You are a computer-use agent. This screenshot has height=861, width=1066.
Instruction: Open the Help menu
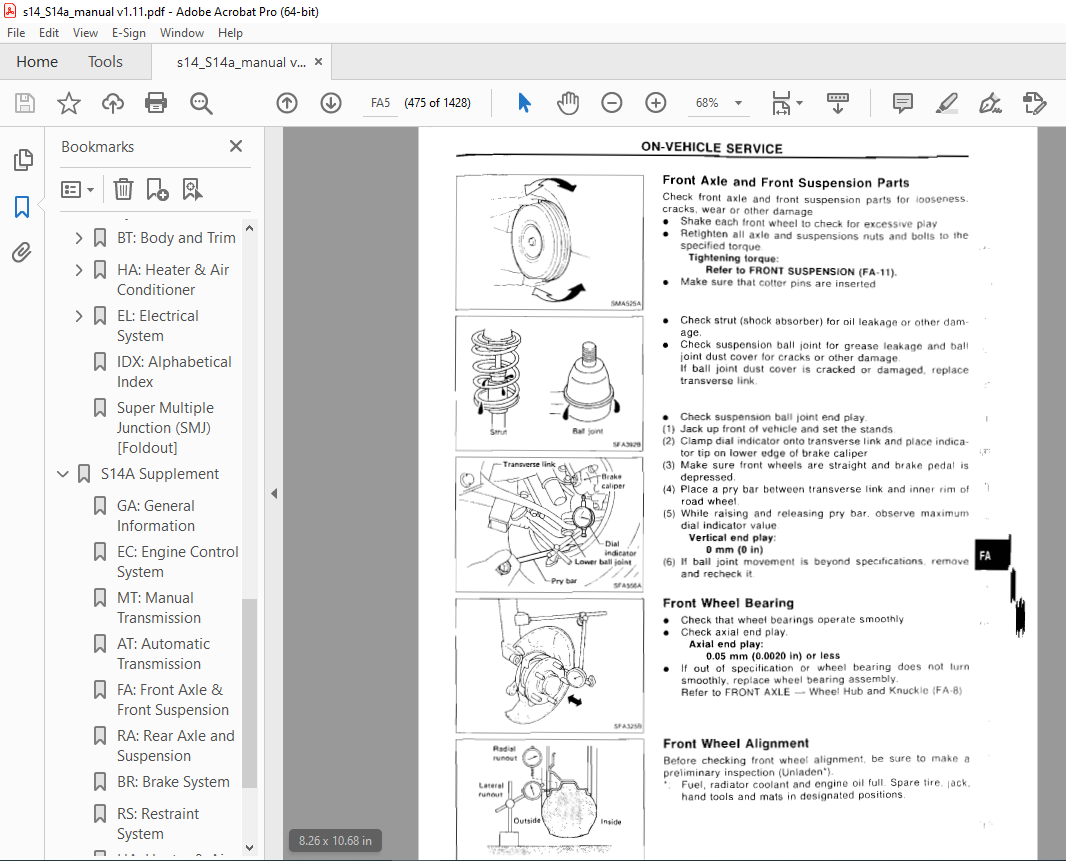230,33
